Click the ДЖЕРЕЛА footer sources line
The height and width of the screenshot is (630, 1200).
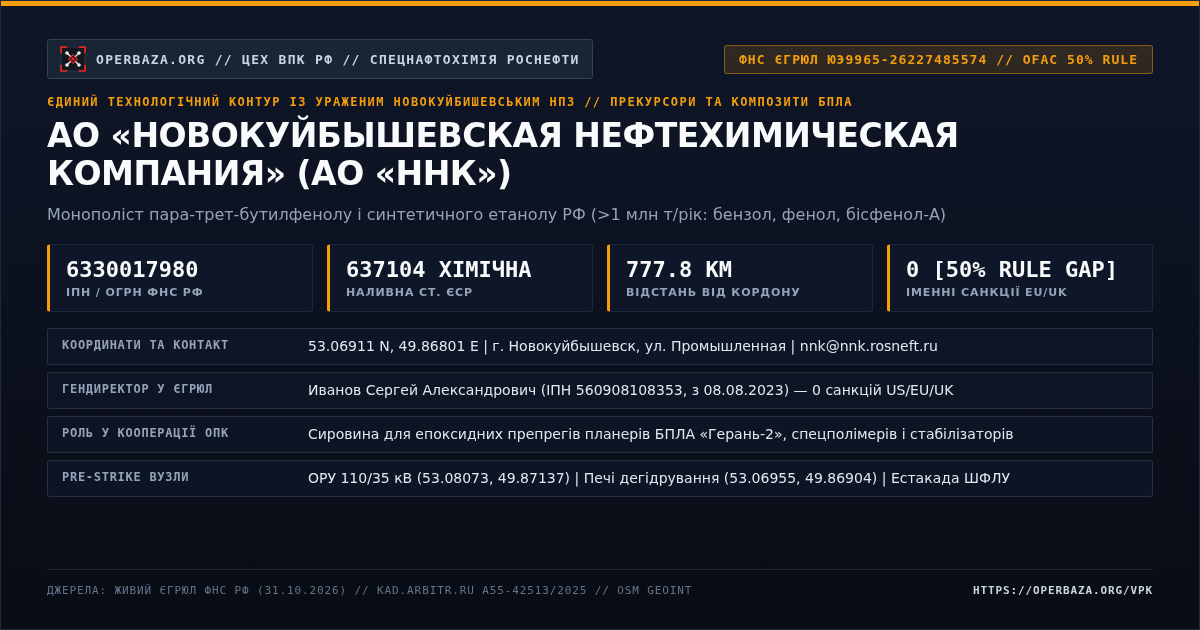[369, 590]
